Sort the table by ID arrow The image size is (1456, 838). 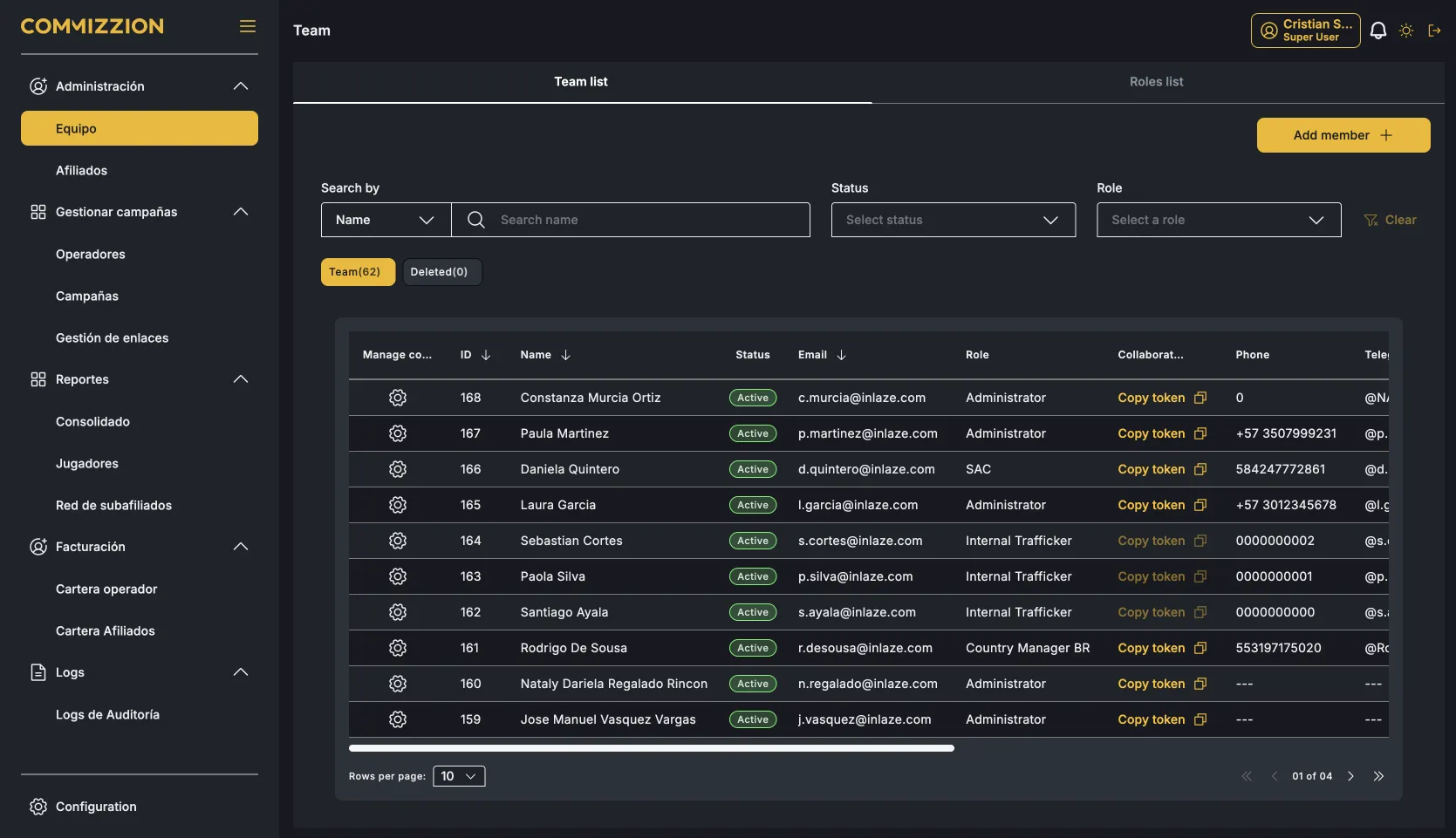[486, 355]
